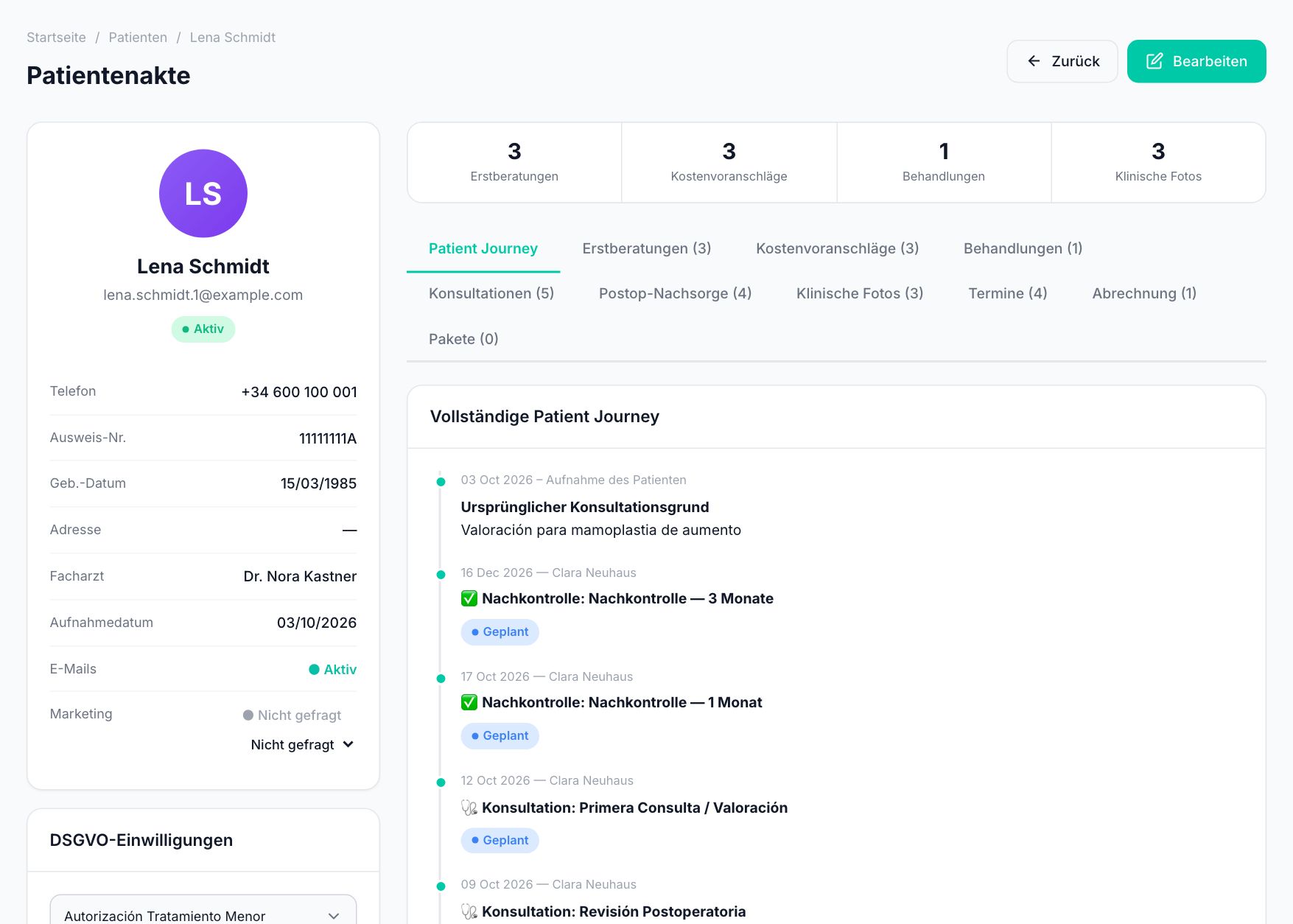This screenshot has width=1293, height=924.
Task: Click the Geplant badge under 3 Monate
Action: tap(500, 632)
